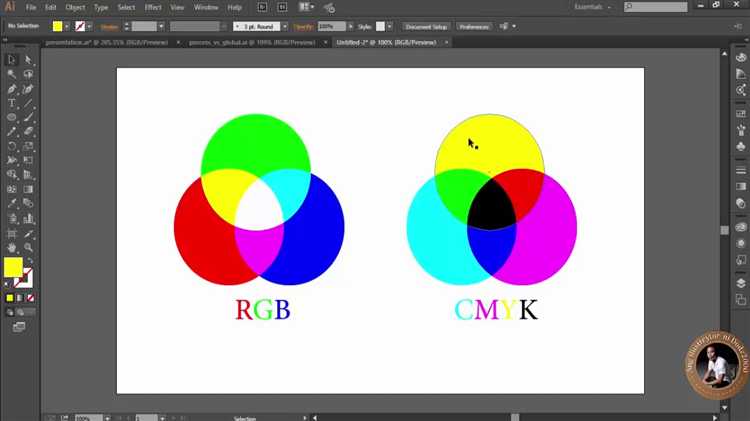Reset to default fill and stroke
750x421 pixels.
[x=7, y=285]
